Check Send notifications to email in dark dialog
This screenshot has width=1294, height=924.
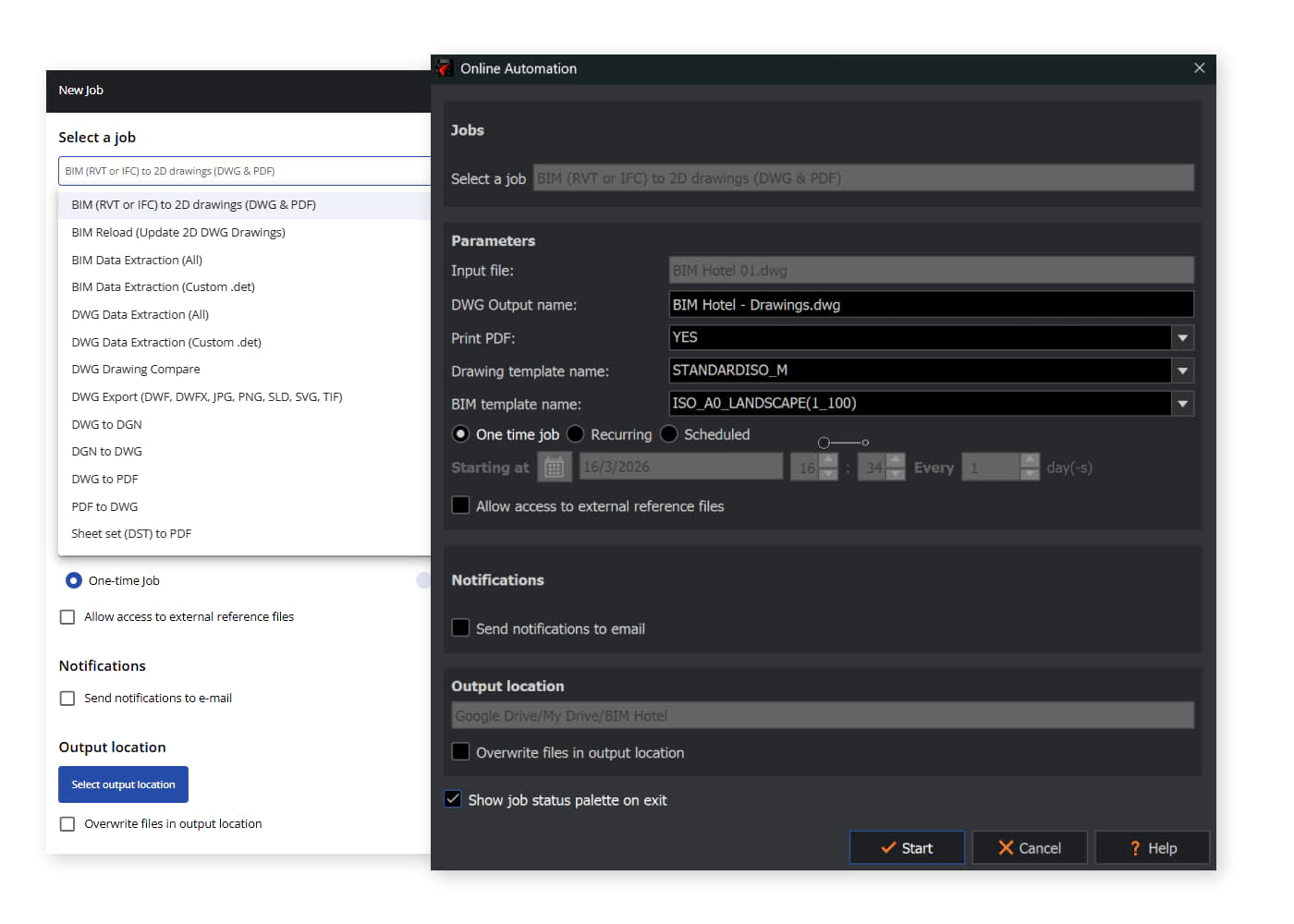460,628
